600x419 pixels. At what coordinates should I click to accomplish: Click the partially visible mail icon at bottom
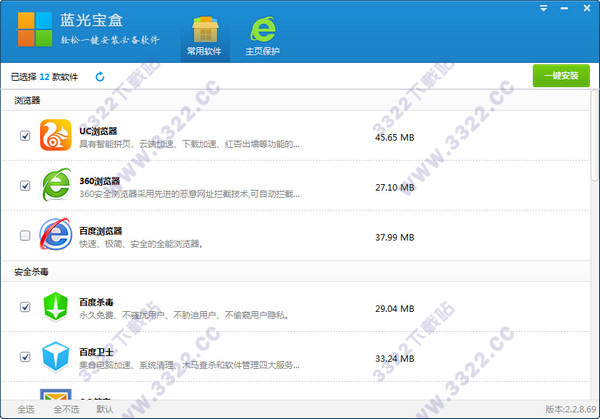[x=56, y=395]
